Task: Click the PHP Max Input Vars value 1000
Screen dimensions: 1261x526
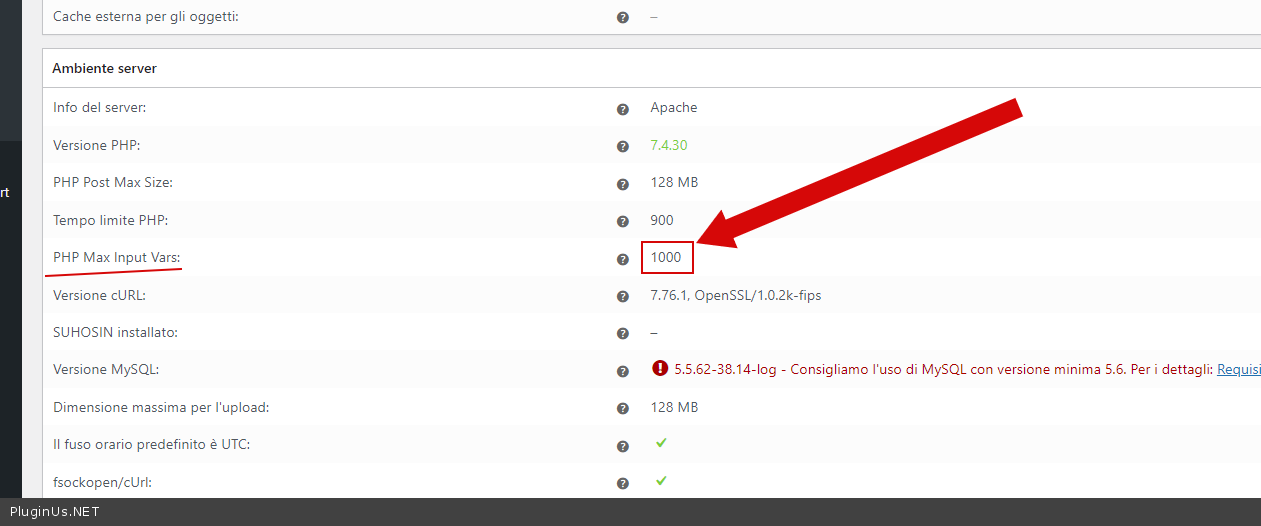Action: 666,258
